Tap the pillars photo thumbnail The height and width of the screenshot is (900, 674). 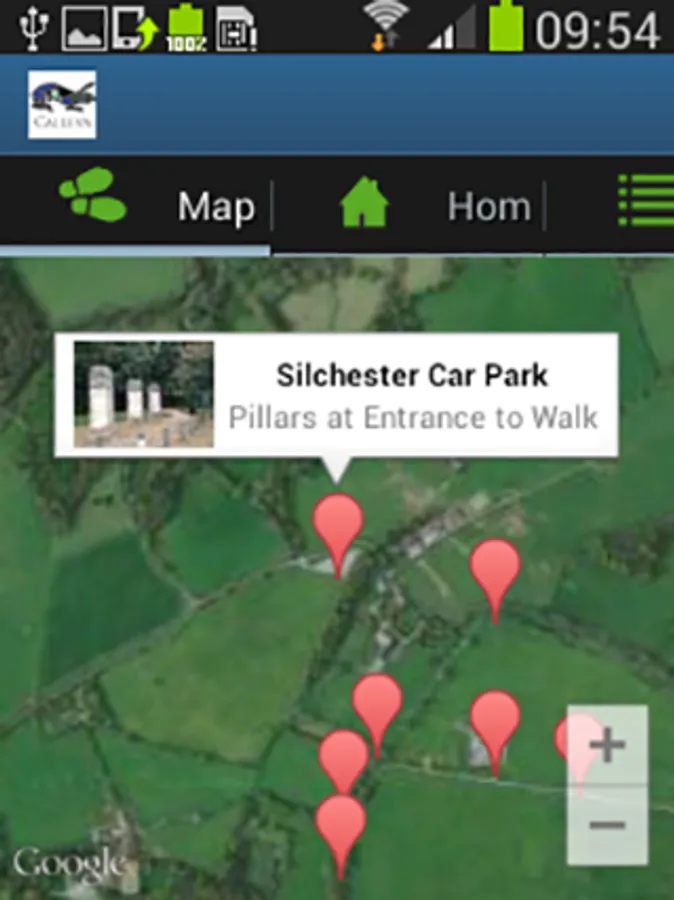(x=144, y=394)
